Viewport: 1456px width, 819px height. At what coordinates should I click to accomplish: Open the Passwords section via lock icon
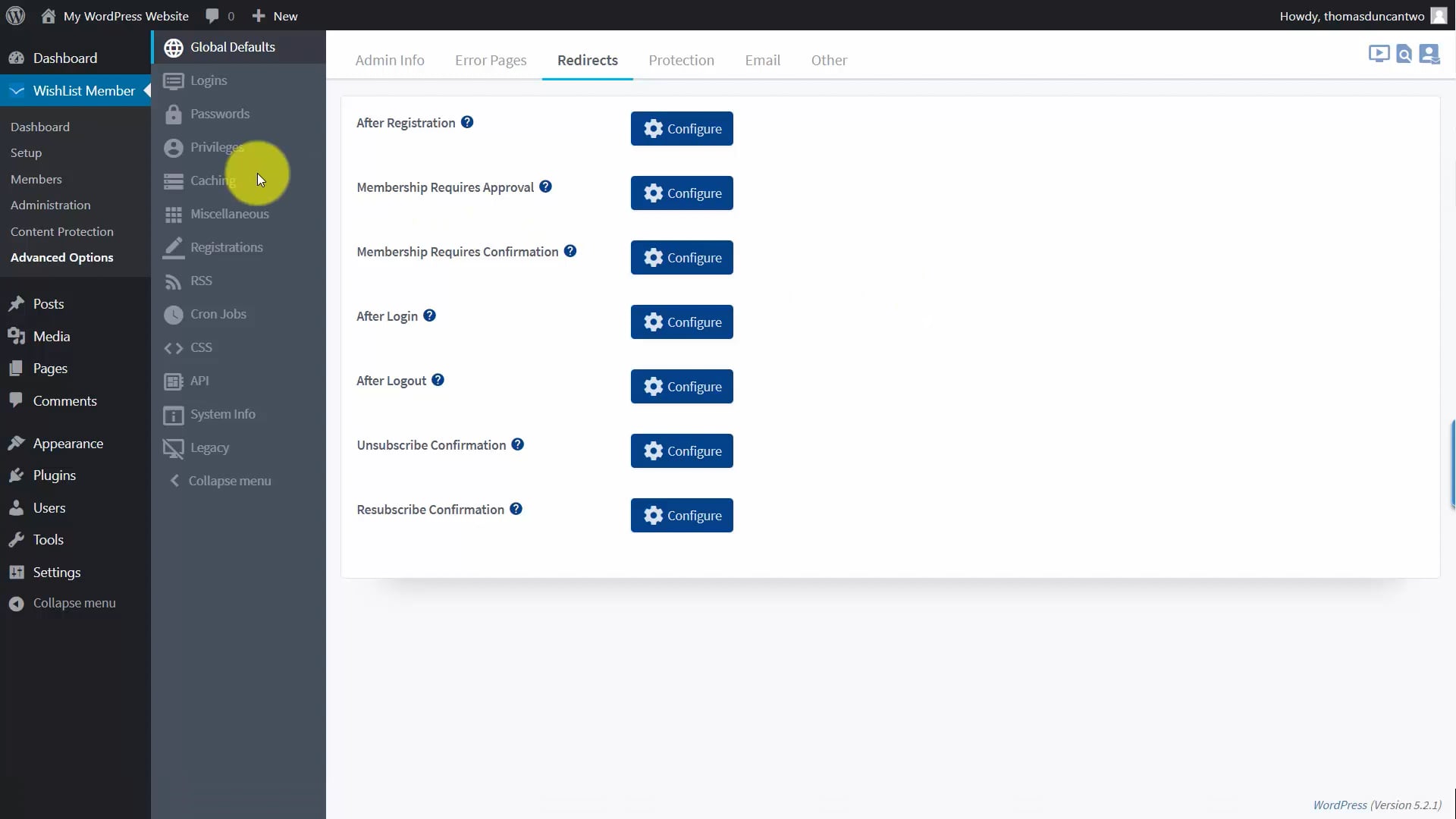point(174,114)
